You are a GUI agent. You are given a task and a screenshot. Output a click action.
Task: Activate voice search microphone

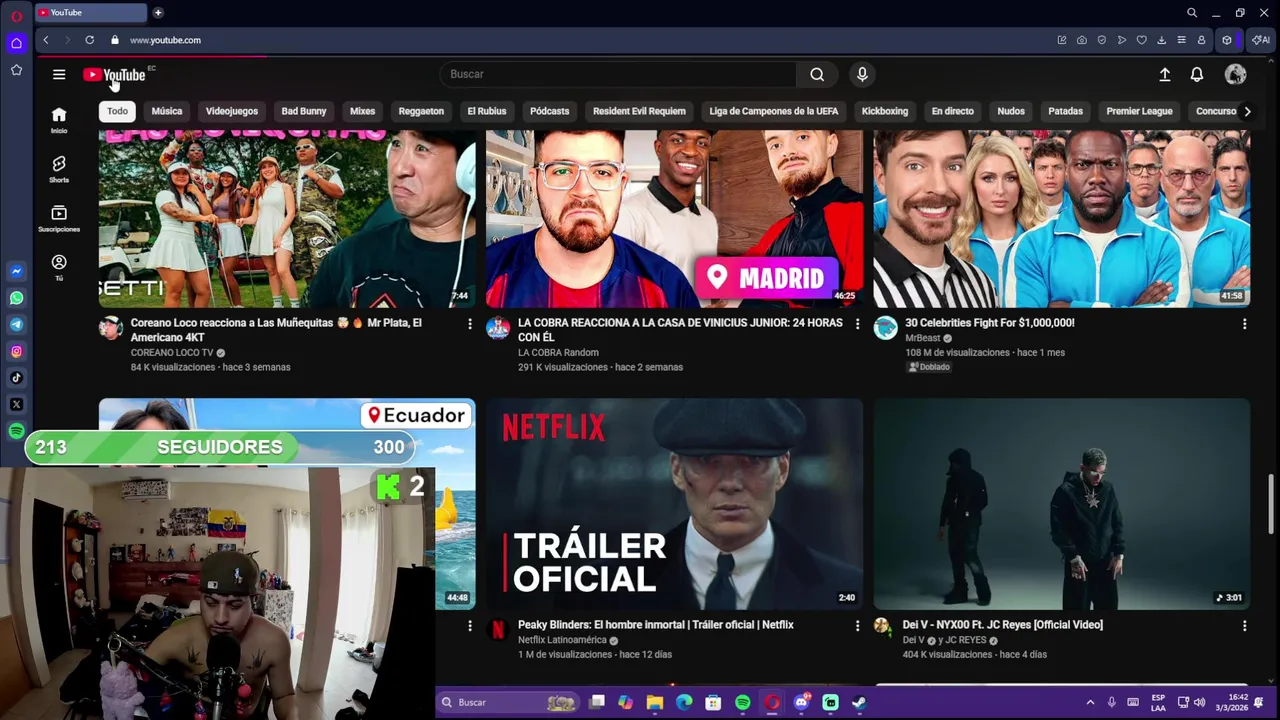click(x=862, y=74)
